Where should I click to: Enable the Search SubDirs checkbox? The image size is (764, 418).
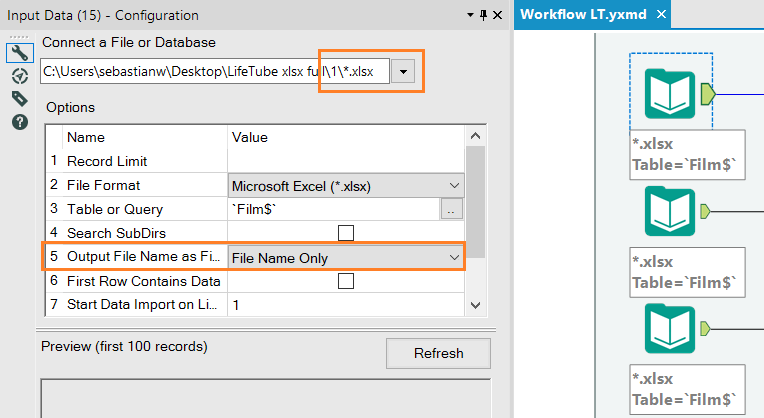point(346,233)
